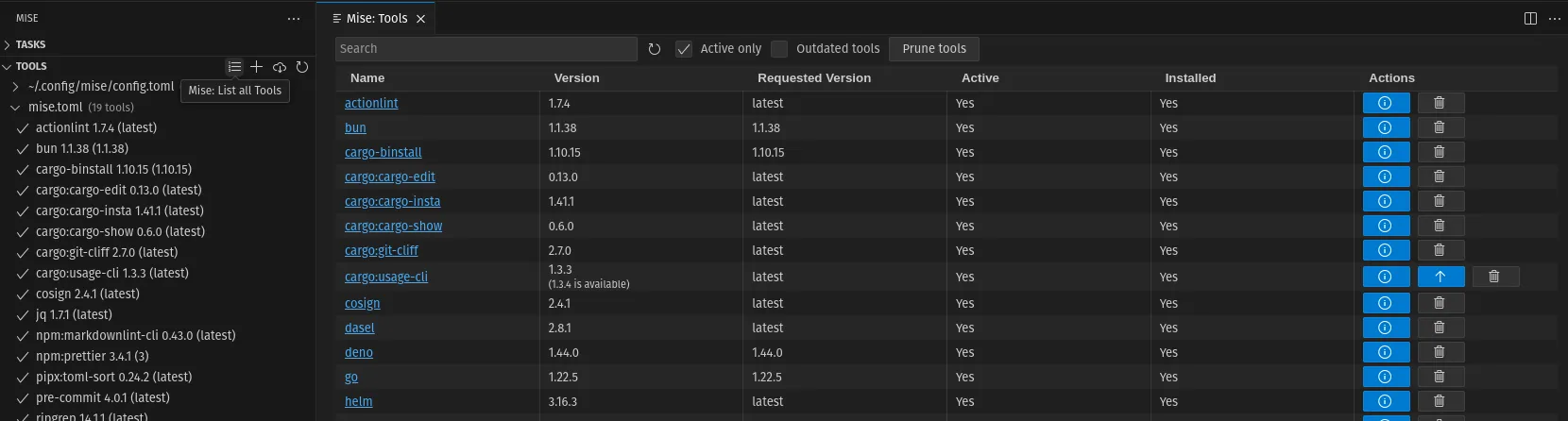Sort table by Installed column header

pyautogui.click(x=1190, y=78)
